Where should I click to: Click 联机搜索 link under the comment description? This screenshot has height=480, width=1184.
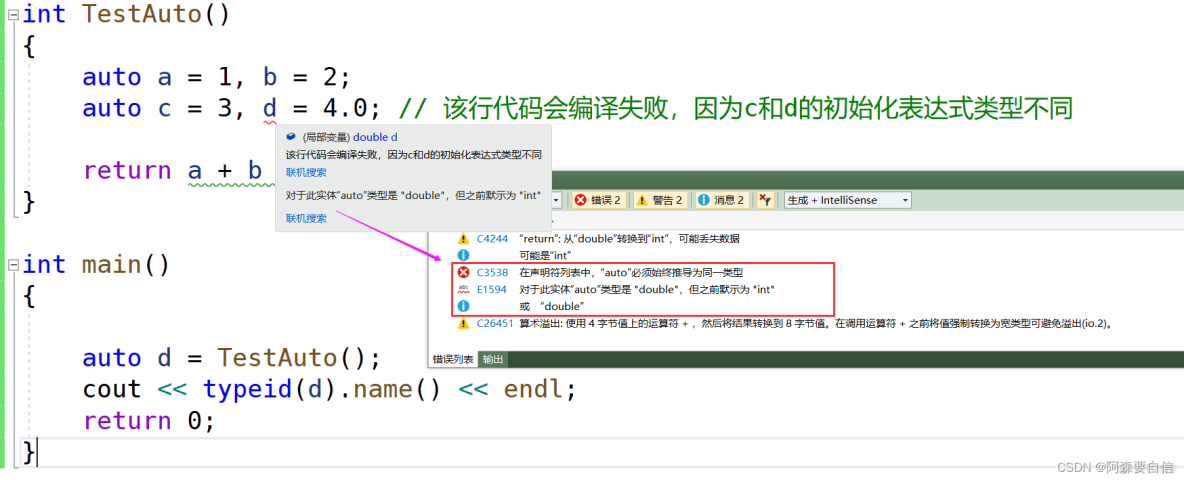tap(306, 173)
